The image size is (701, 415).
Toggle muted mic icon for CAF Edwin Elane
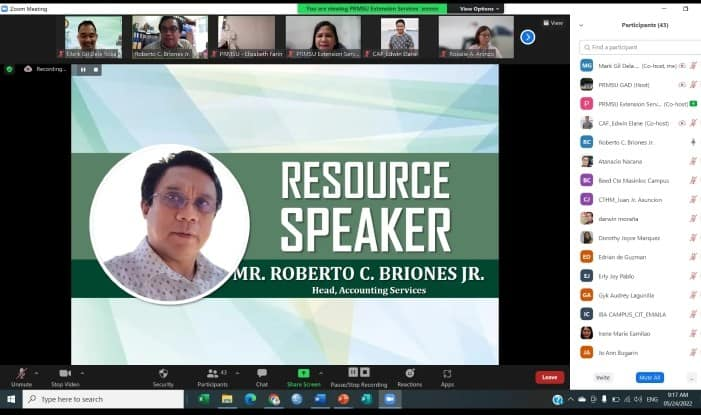coord(693,123)
